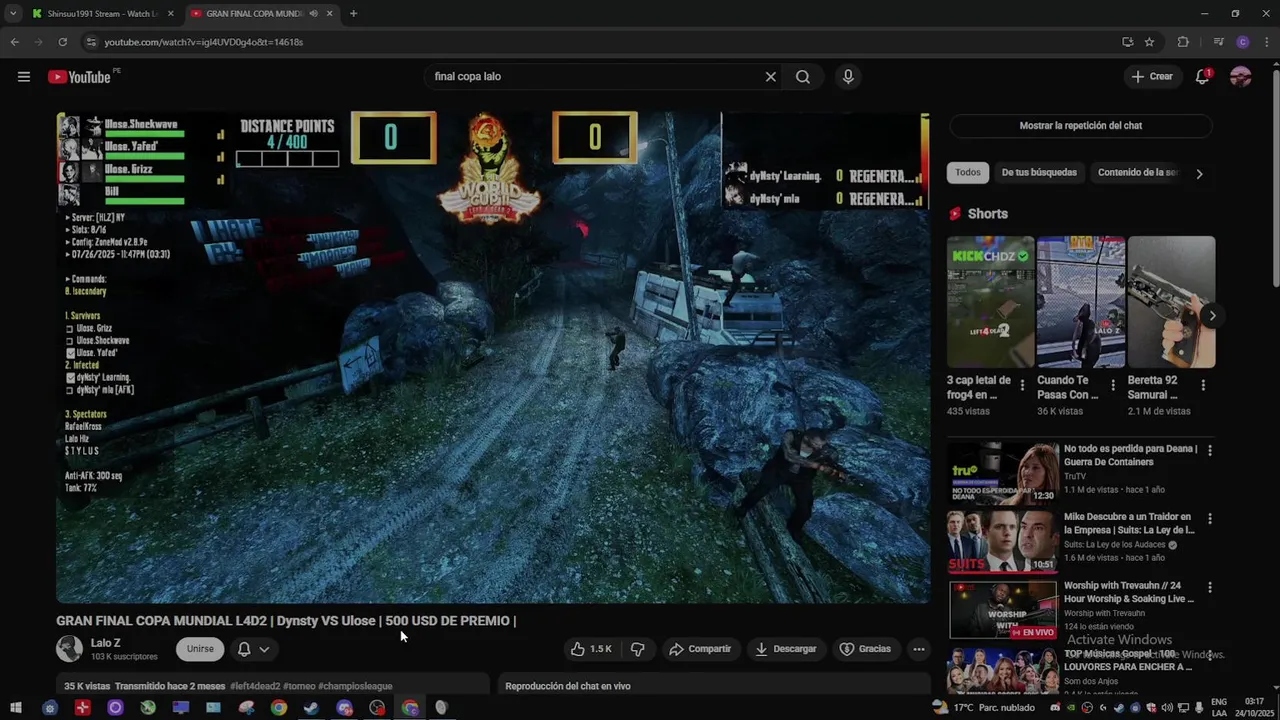The width and height of the screenshot is (1280, 720).
Task: Install app icon in address bar
Action: (1127, 42)
